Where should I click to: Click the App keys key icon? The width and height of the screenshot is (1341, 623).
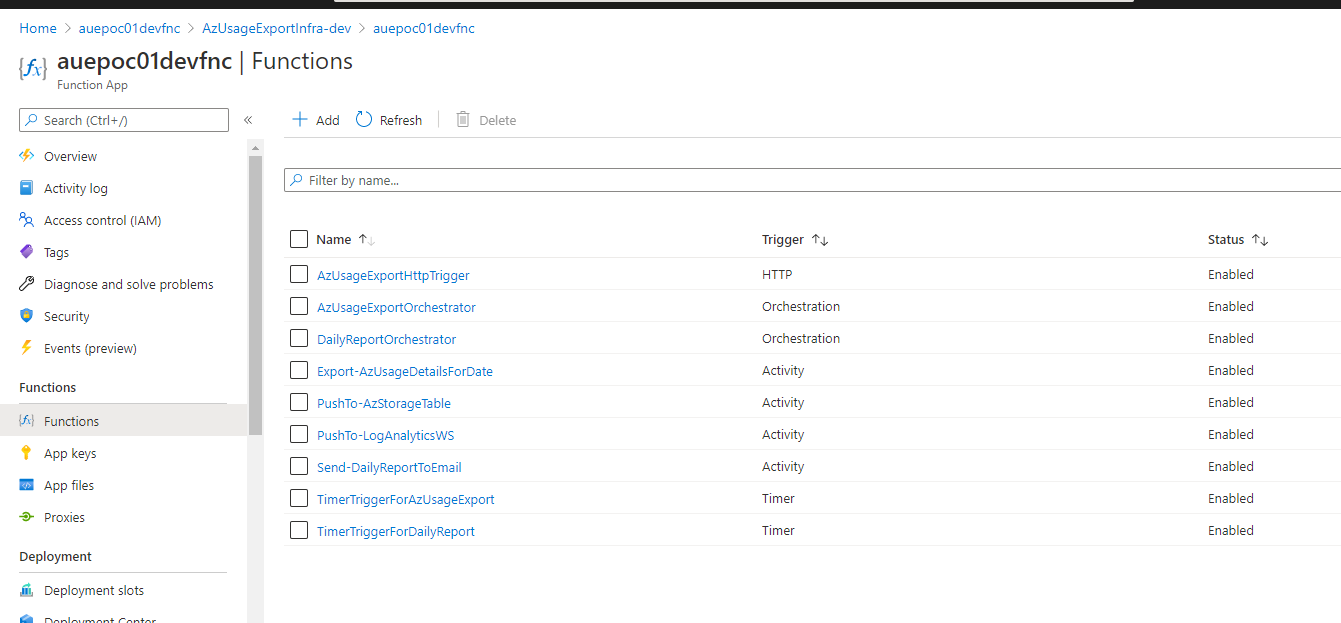pyautogui.click(x=27, y=453)
